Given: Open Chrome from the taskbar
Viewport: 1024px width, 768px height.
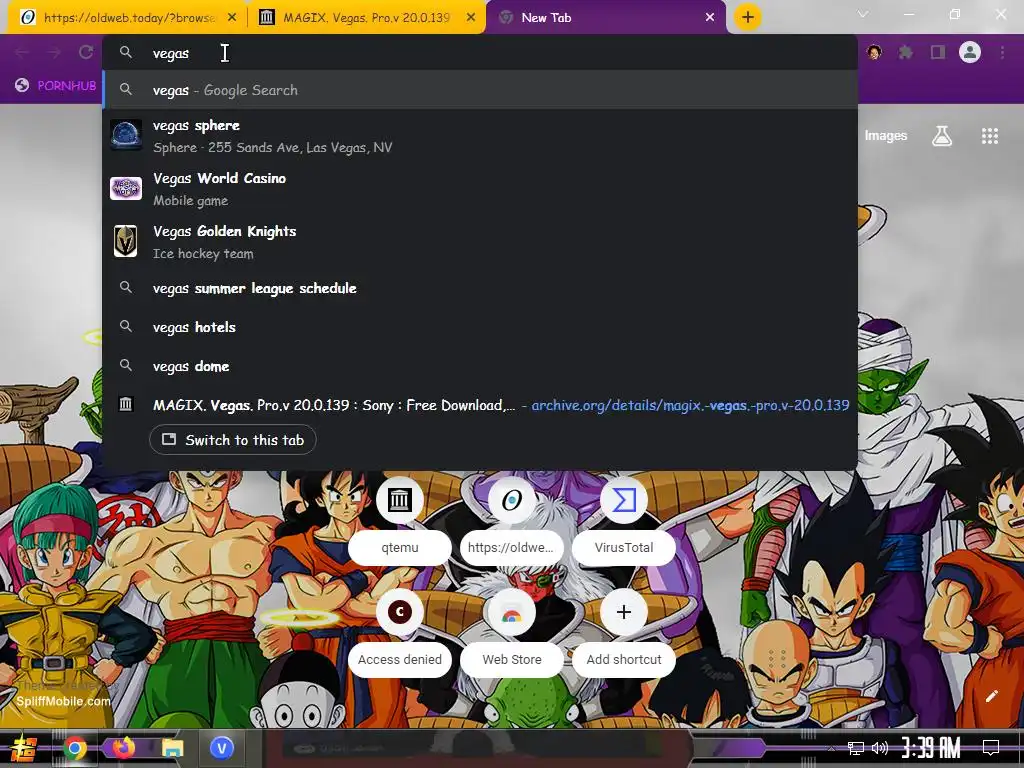Looking at the screenshot, I should coord(74,748).
